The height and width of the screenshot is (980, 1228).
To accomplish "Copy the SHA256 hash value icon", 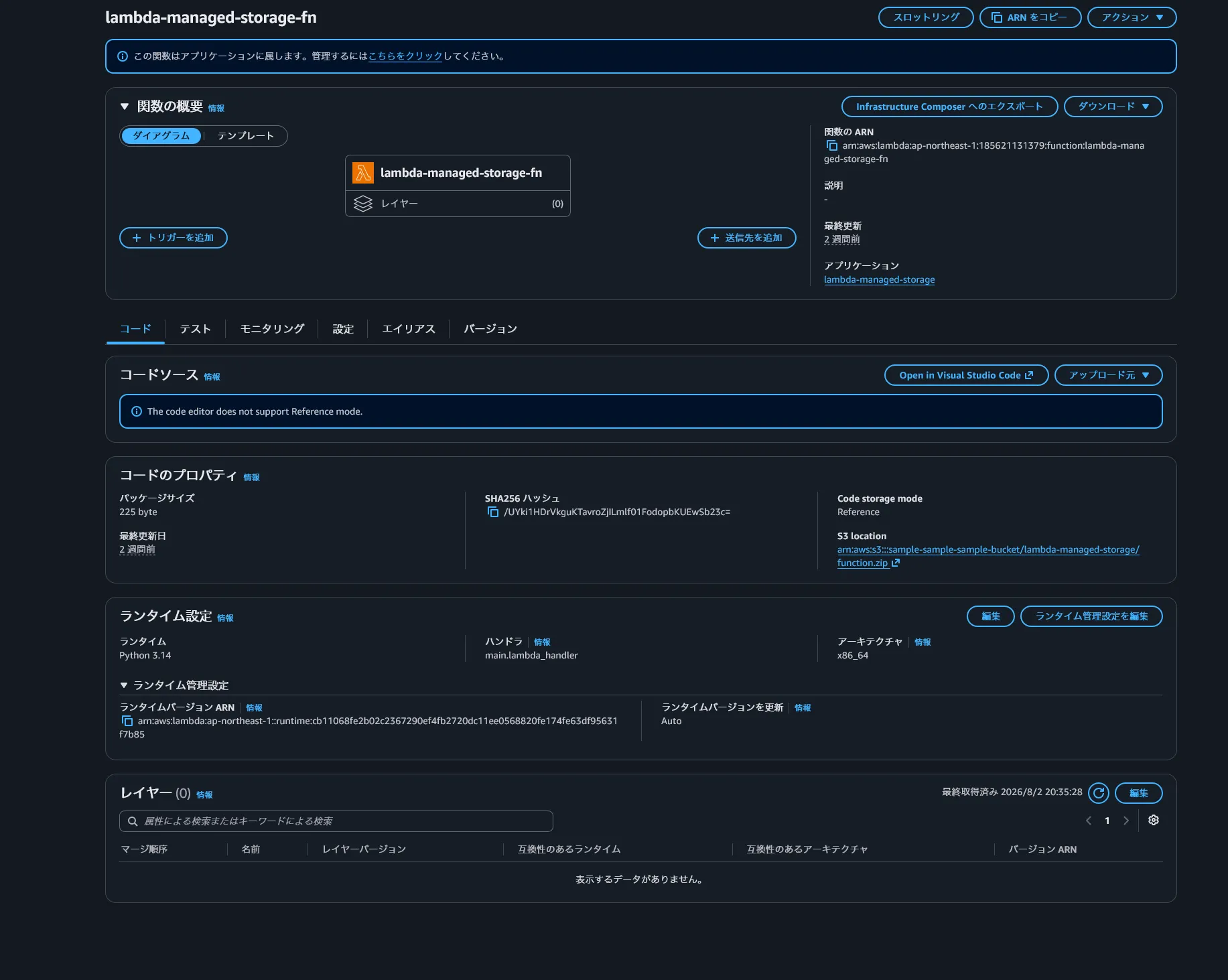I will [x=493, y=512].
